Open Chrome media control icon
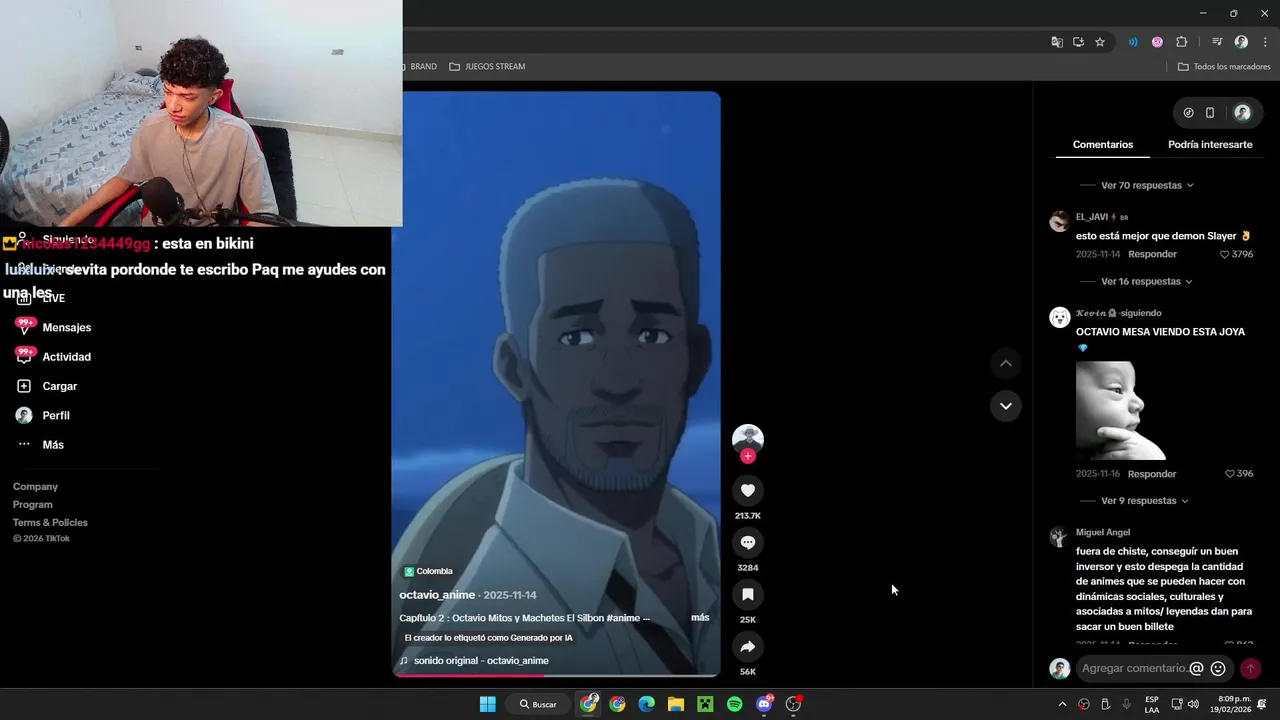This screenshot has width=1280, height=720. [1217, 42]
